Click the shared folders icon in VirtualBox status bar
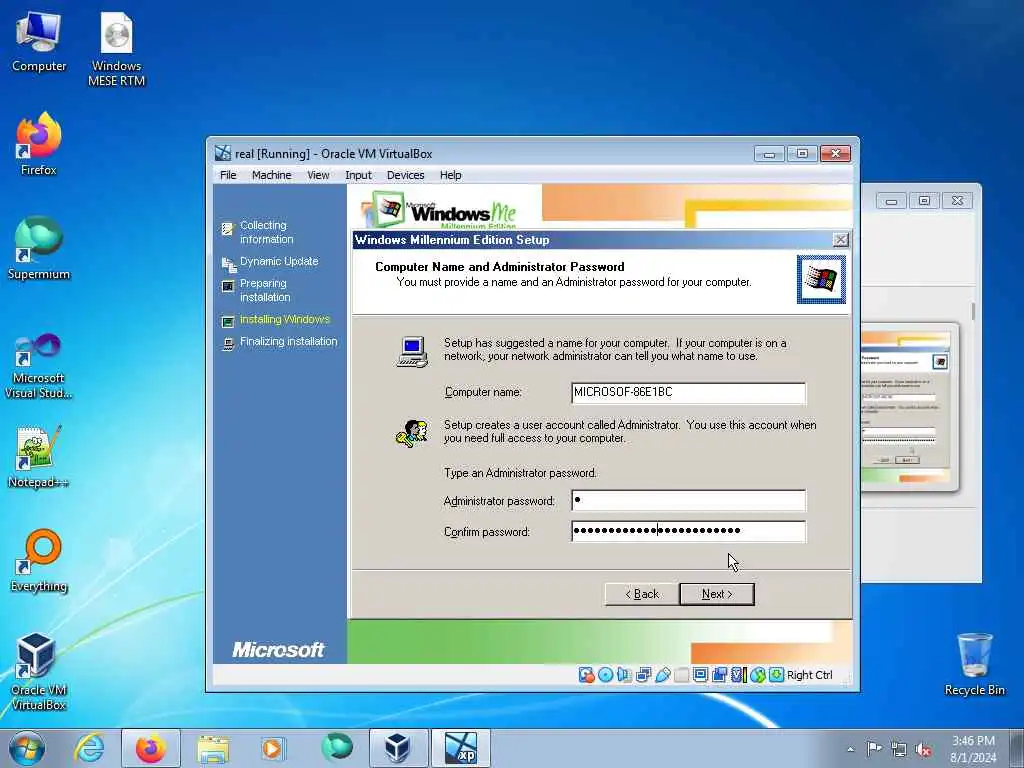 (x=682, y=675)
